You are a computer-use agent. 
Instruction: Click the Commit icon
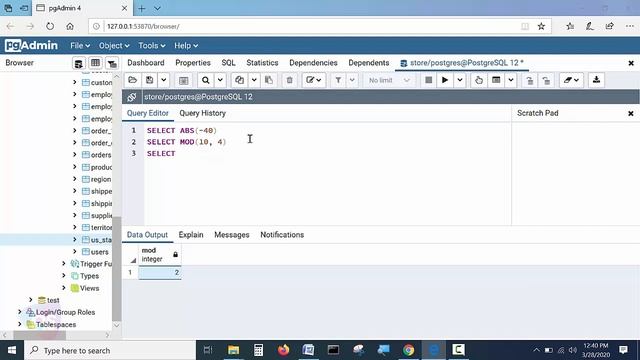[x=529, y=80]
